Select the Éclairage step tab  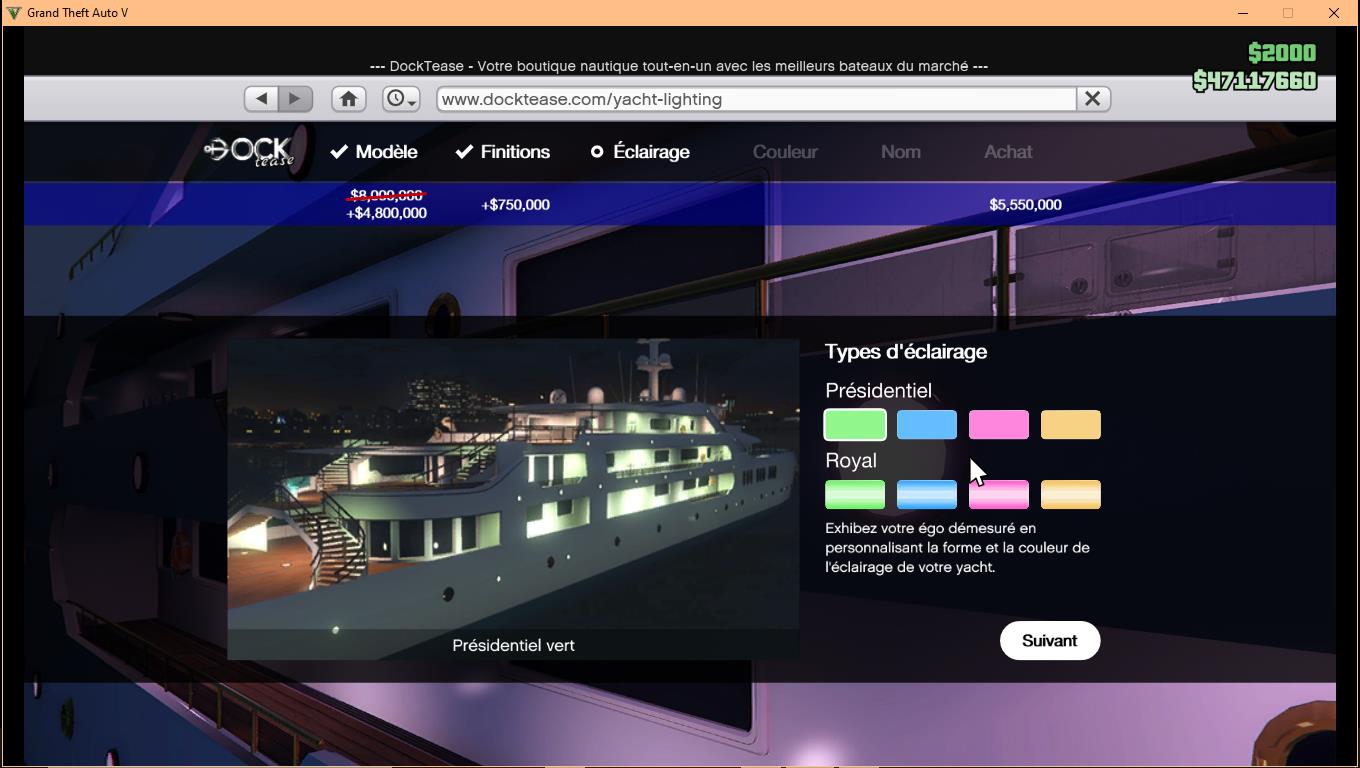point(640,152)
